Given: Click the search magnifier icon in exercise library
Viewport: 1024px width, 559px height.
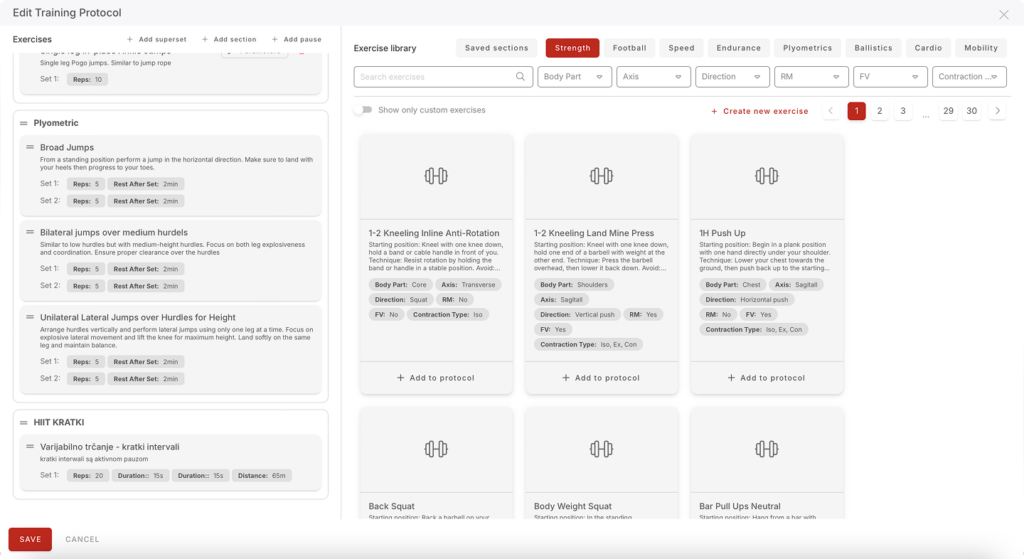Looking at the screenshot, I should tap(520, 77).
